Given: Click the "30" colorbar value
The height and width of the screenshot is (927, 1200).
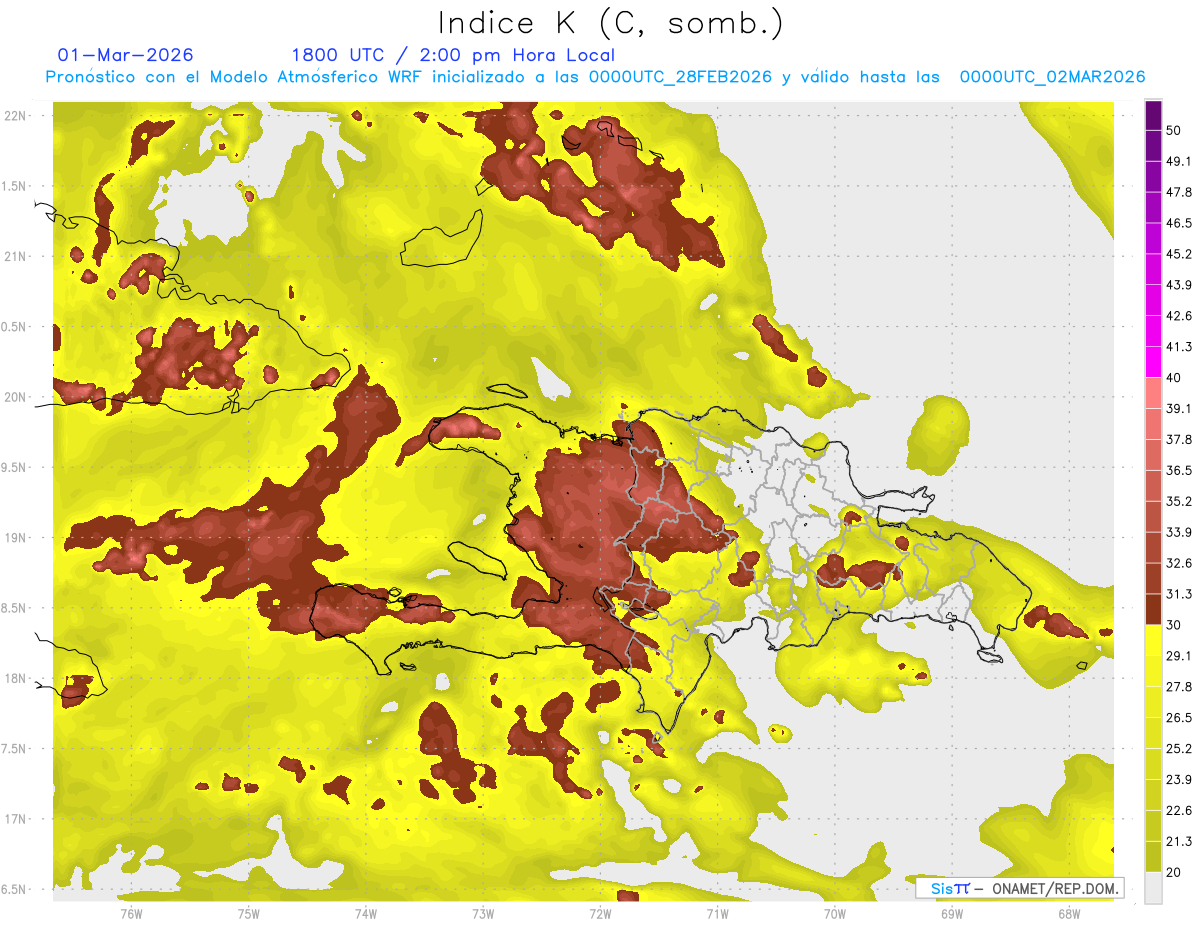Looking at the screenshot, I should pos(1174,625).
